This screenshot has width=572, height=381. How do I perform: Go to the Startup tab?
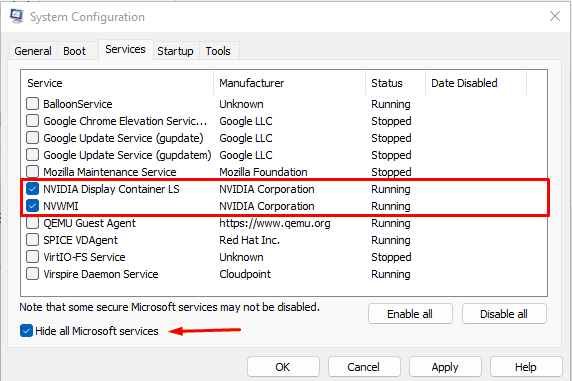(175, 51)
